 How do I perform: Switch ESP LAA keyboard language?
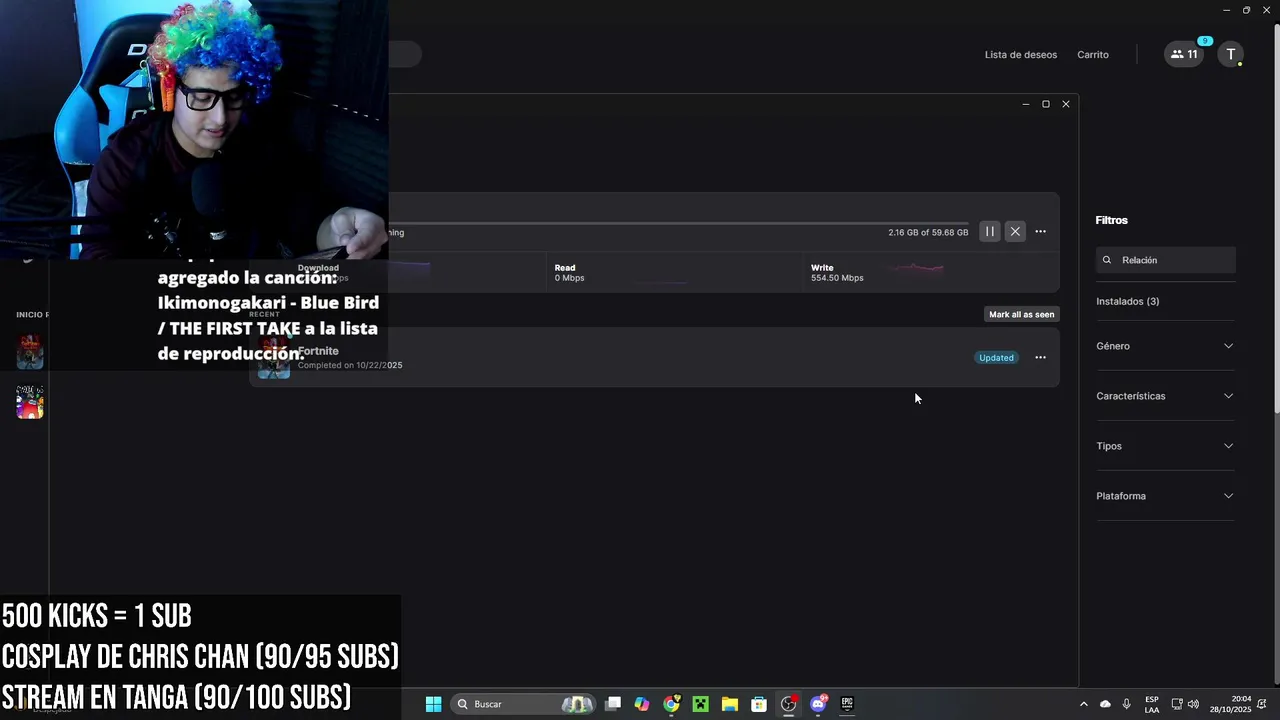(x=1152, y=704)
